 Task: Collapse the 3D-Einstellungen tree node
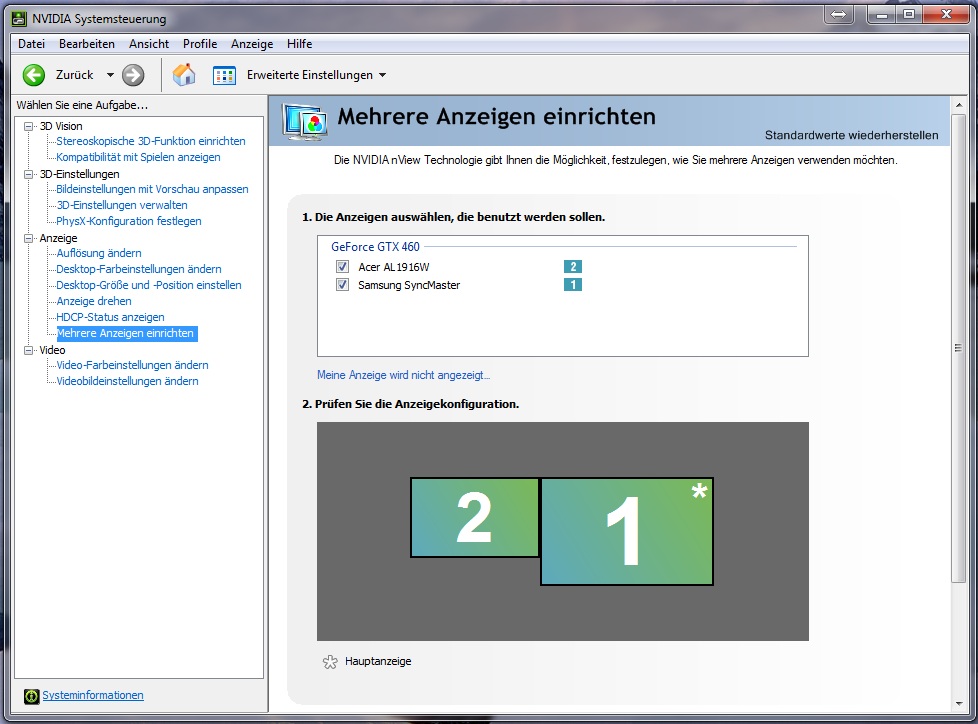pos(28,174)
